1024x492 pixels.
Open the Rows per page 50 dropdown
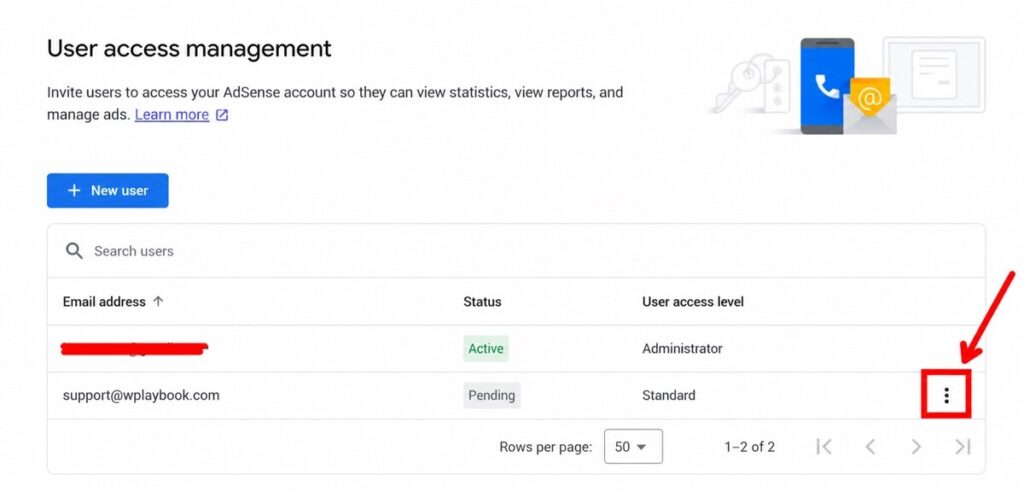(x=633, y=446)
